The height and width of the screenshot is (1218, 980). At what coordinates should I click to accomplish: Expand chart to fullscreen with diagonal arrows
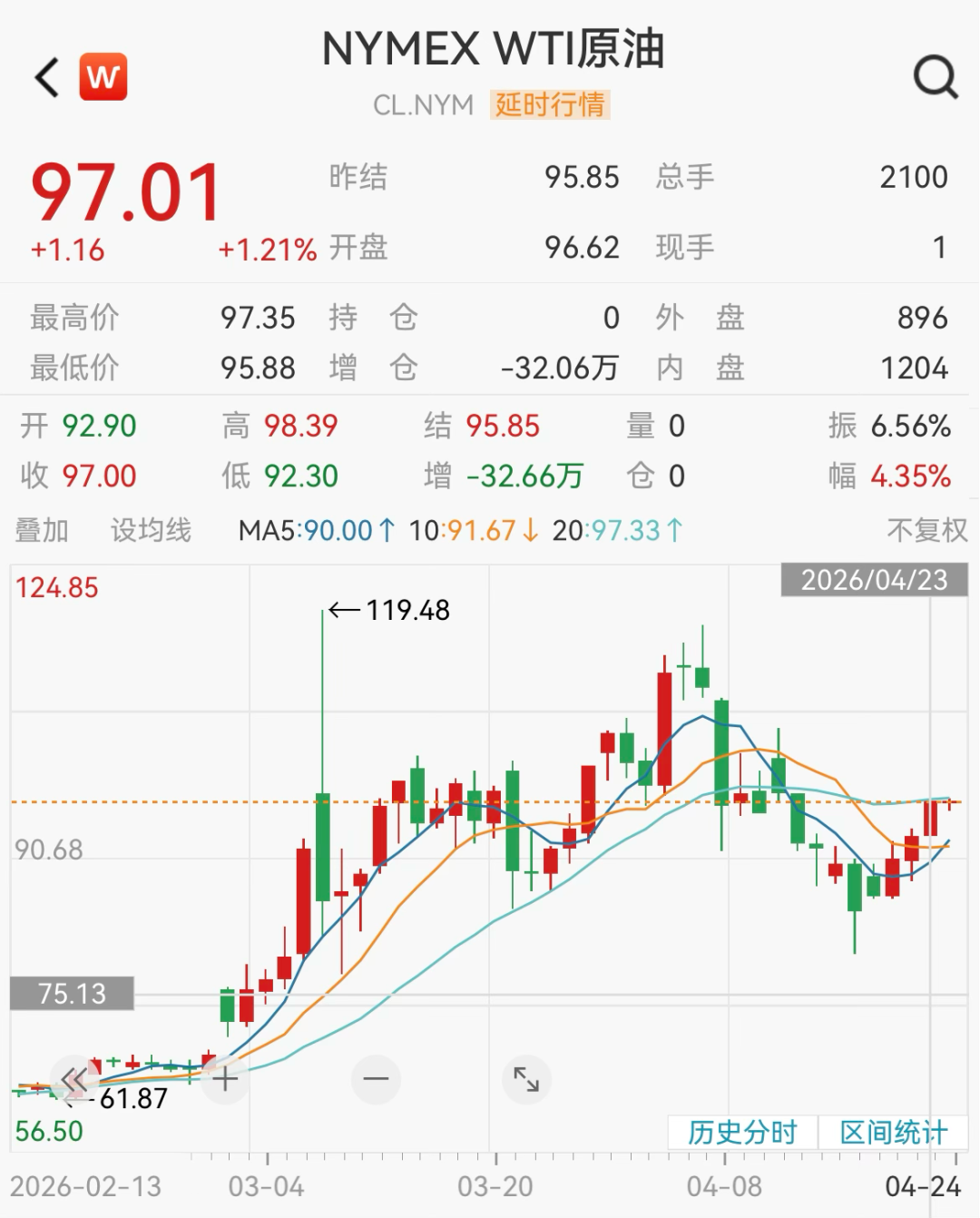[526, 1079]
